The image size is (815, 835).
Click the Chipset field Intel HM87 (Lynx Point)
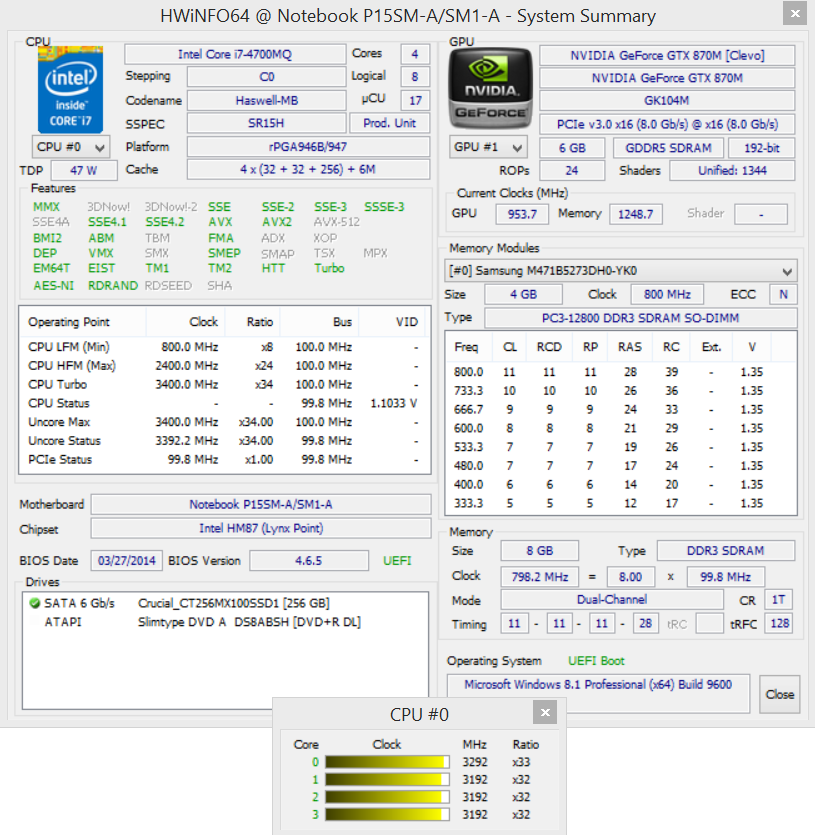261,528
